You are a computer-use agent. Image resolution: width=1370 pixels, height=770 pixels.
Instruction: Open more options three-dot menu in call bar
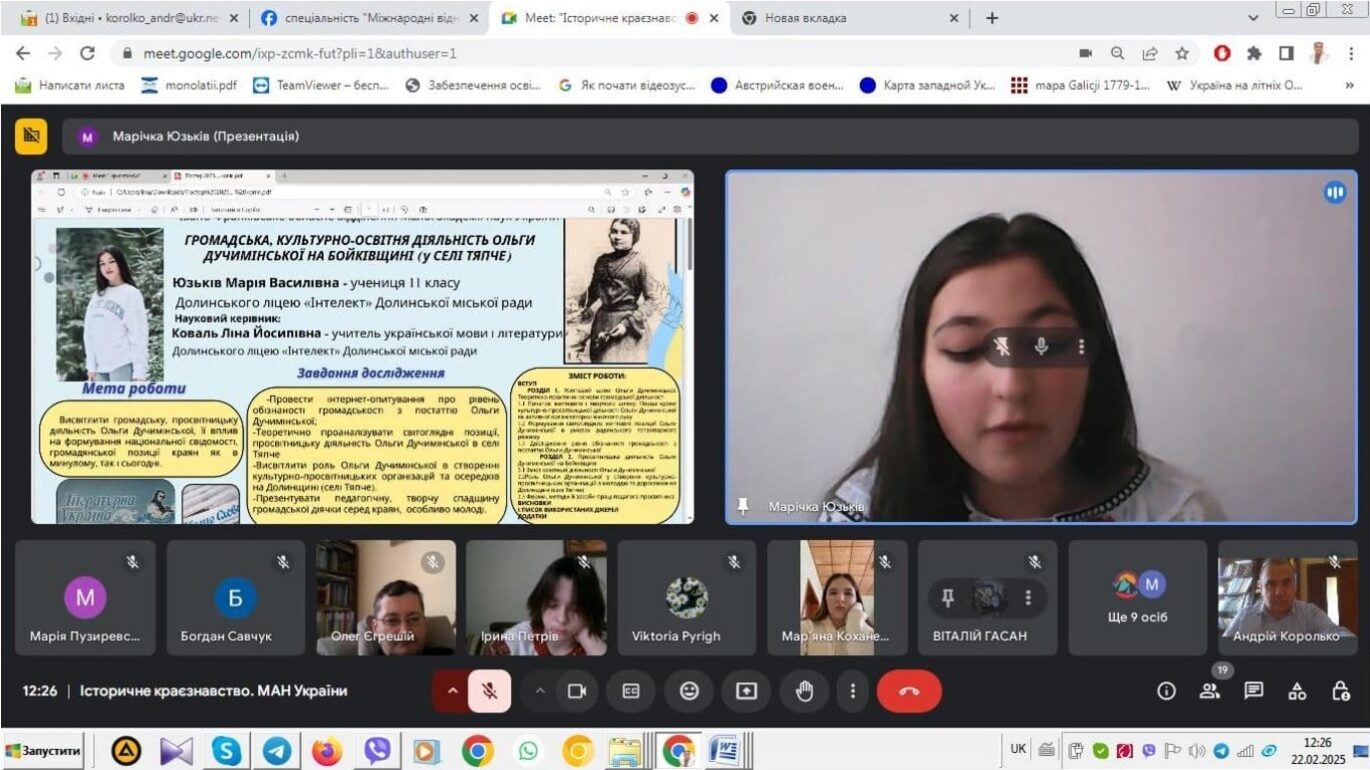tap(852, 691)
